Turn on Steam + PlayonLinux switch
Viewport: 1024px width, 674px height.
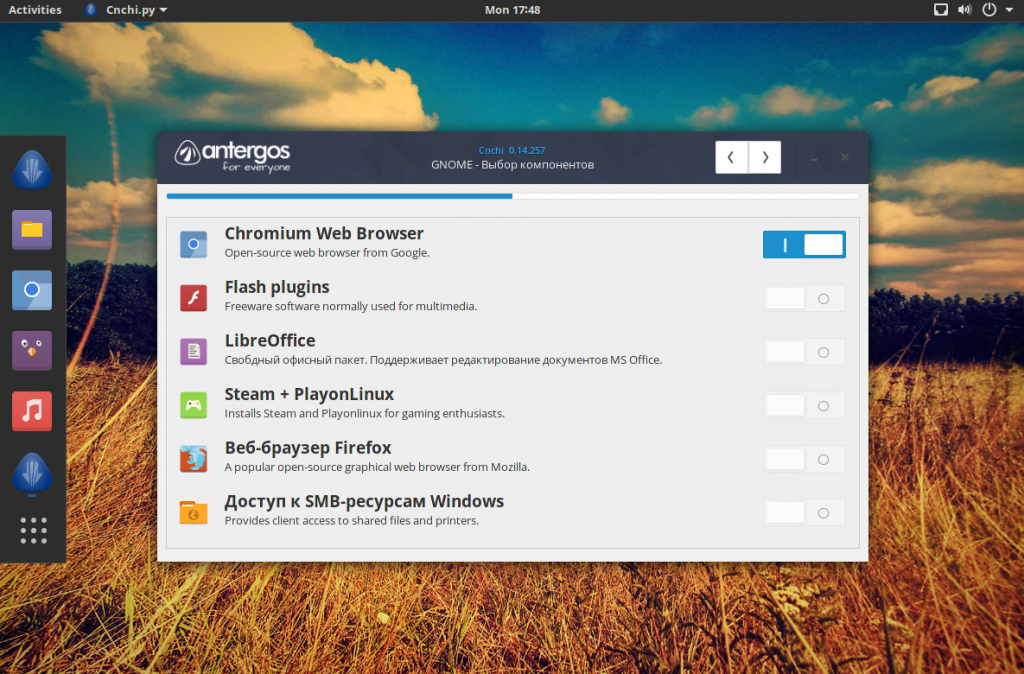[804, 406]
